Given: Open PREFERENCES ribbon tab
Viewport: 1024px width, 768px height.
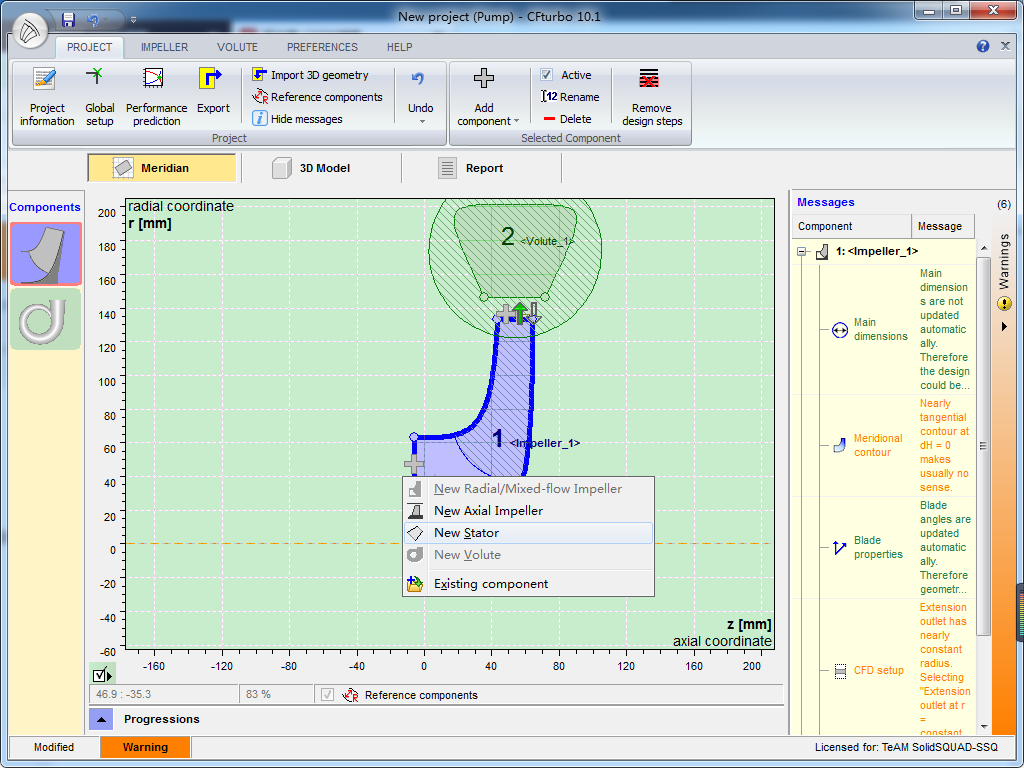Looking at the screenshot, I should click(x=322, y=47).
